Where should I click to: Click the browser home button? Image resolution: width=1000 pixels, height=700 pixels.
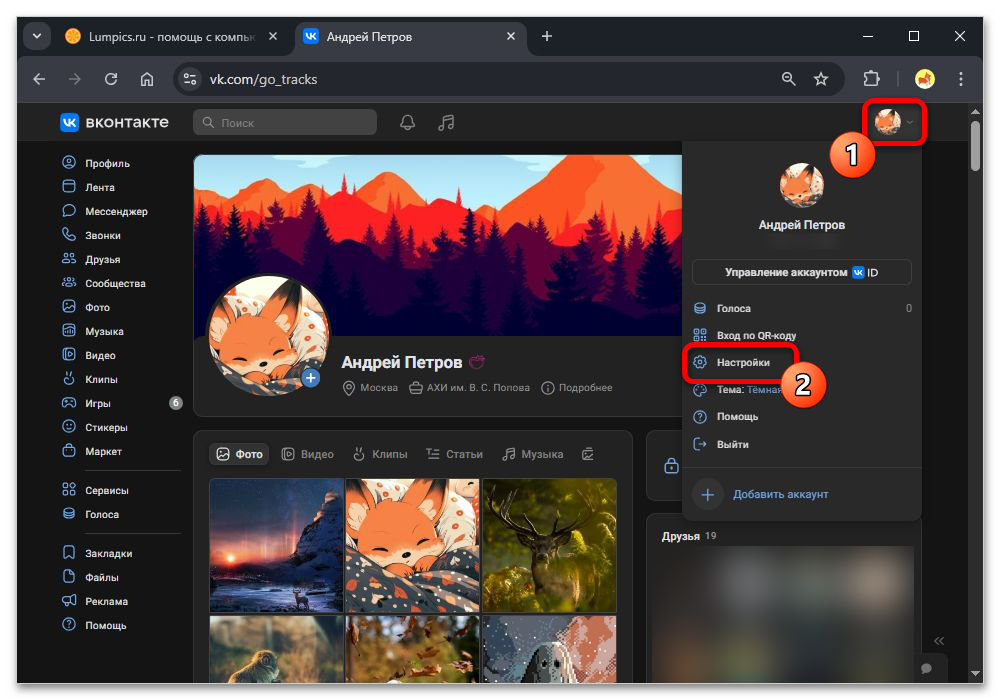147,79
